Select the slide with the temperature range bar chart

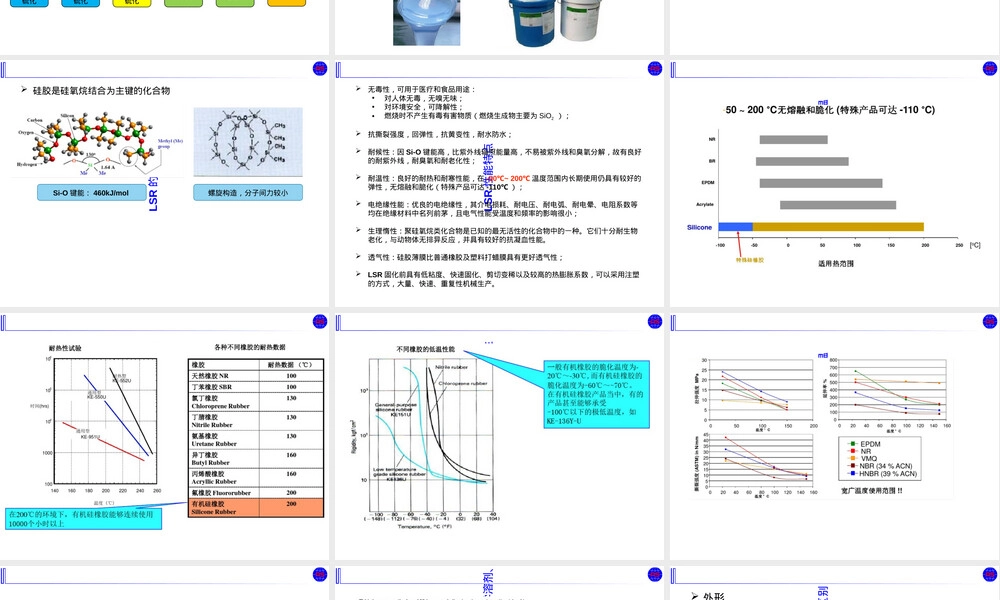tap(835, 184)
